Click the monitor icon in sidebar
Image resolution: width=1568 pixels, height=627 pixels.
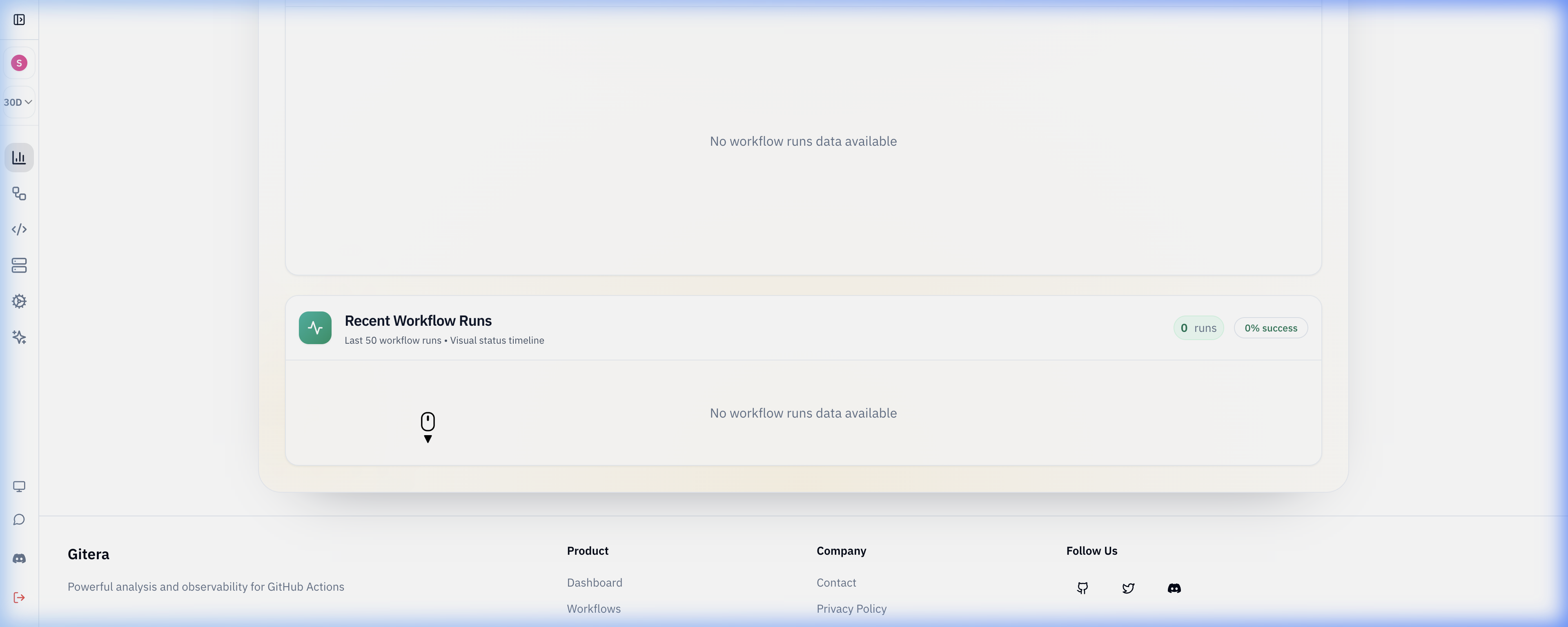(19, 486)
